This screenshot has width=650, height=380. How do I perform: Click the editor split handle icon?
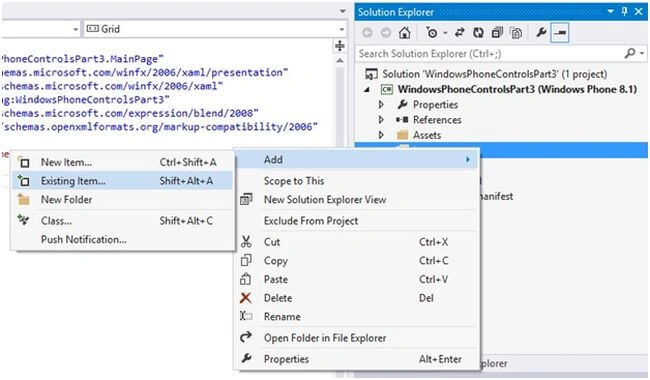[x=340, y=46]
